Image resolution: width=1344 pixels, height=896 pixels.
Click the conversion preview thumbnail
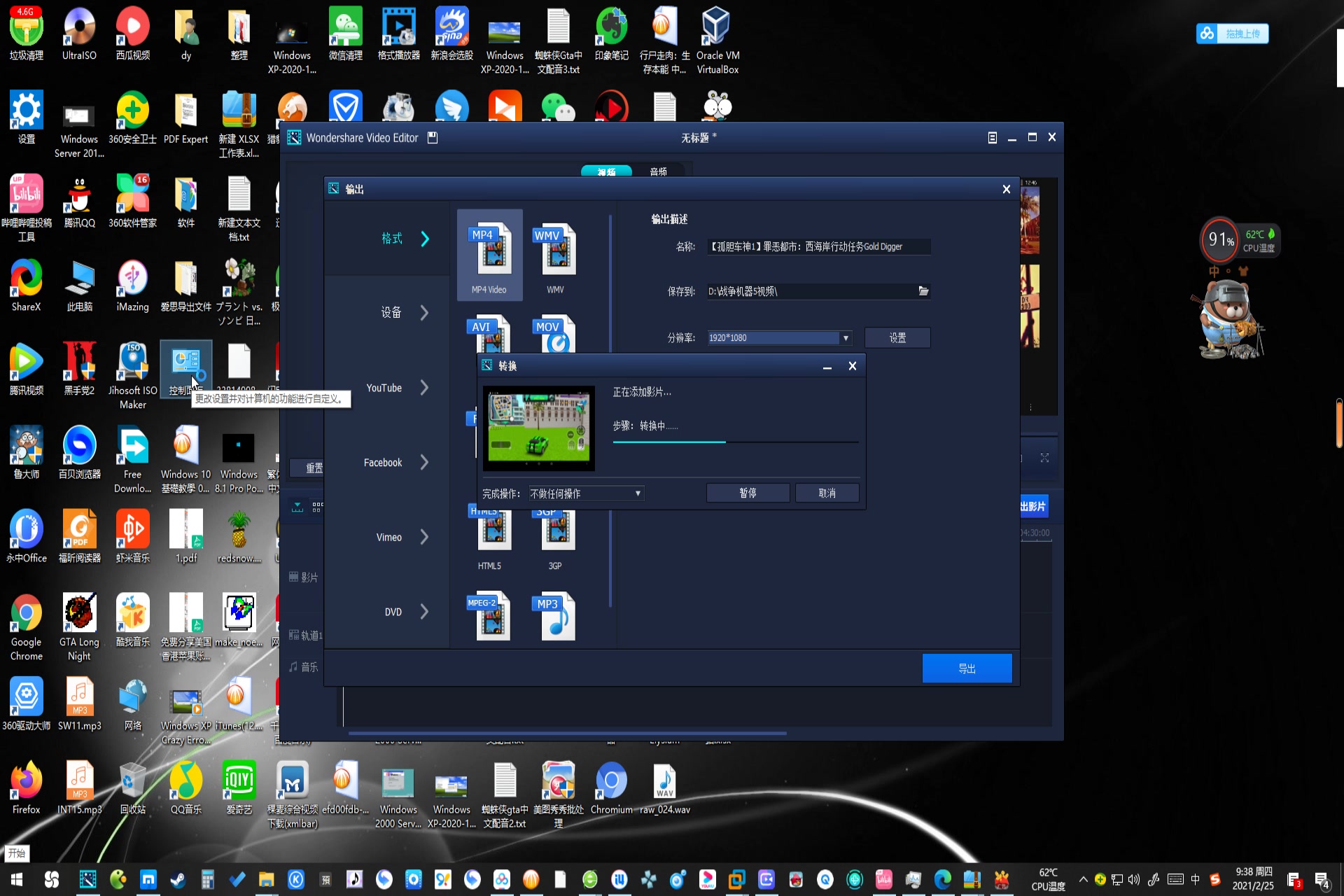click(538, 428)
